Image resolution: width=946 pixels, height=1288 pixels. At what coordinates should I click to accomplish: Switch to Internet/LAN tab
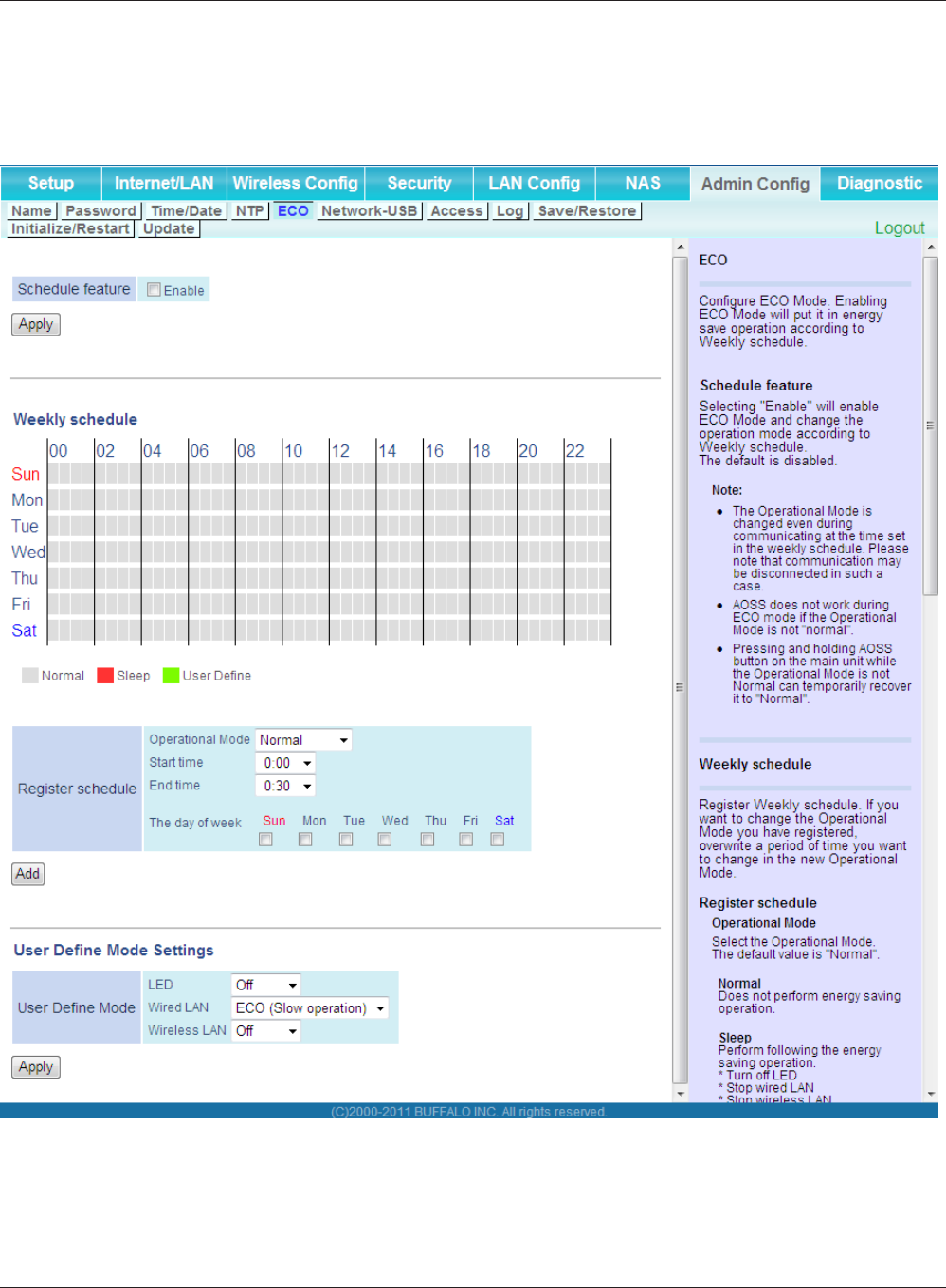(x=164, y=183)
